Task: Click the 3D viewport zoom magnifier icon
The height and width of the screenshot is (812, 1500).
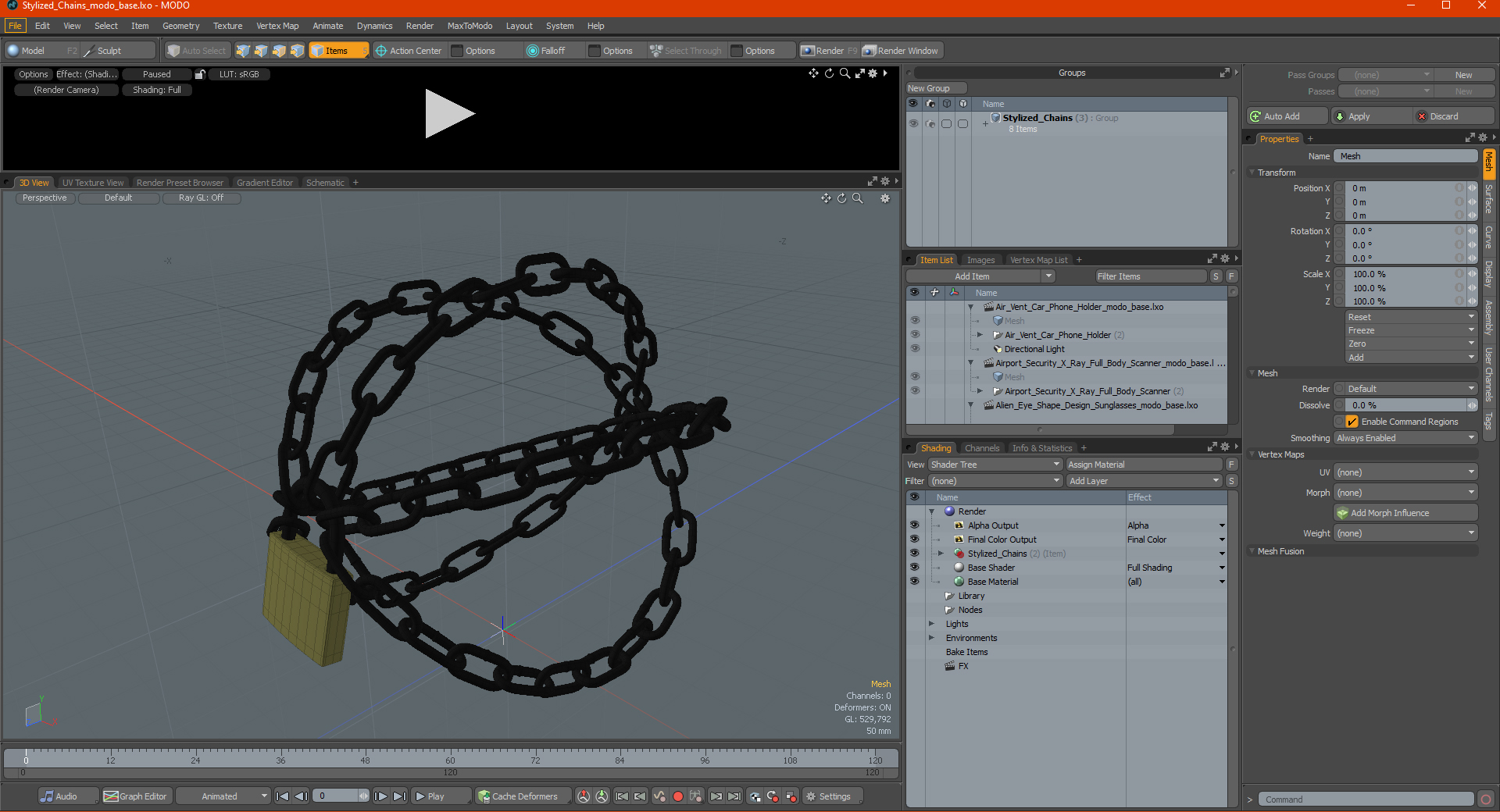Action: click(857, 198)
